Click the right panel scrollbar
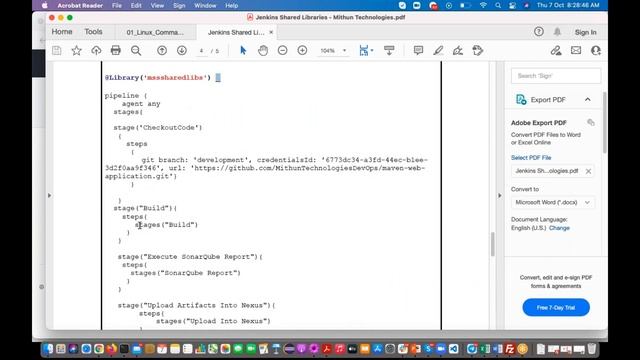640x360 pixels. point(605,123)
